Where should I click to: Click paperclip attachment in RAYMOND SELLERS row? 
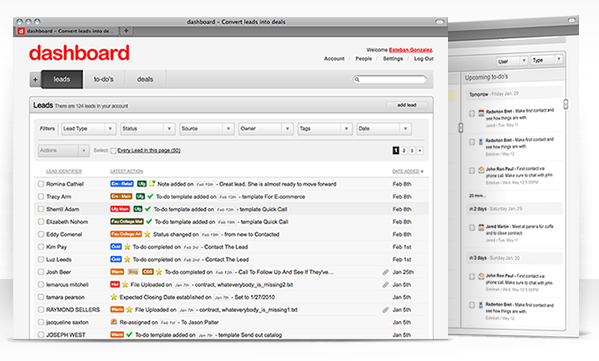pos(385,310)
